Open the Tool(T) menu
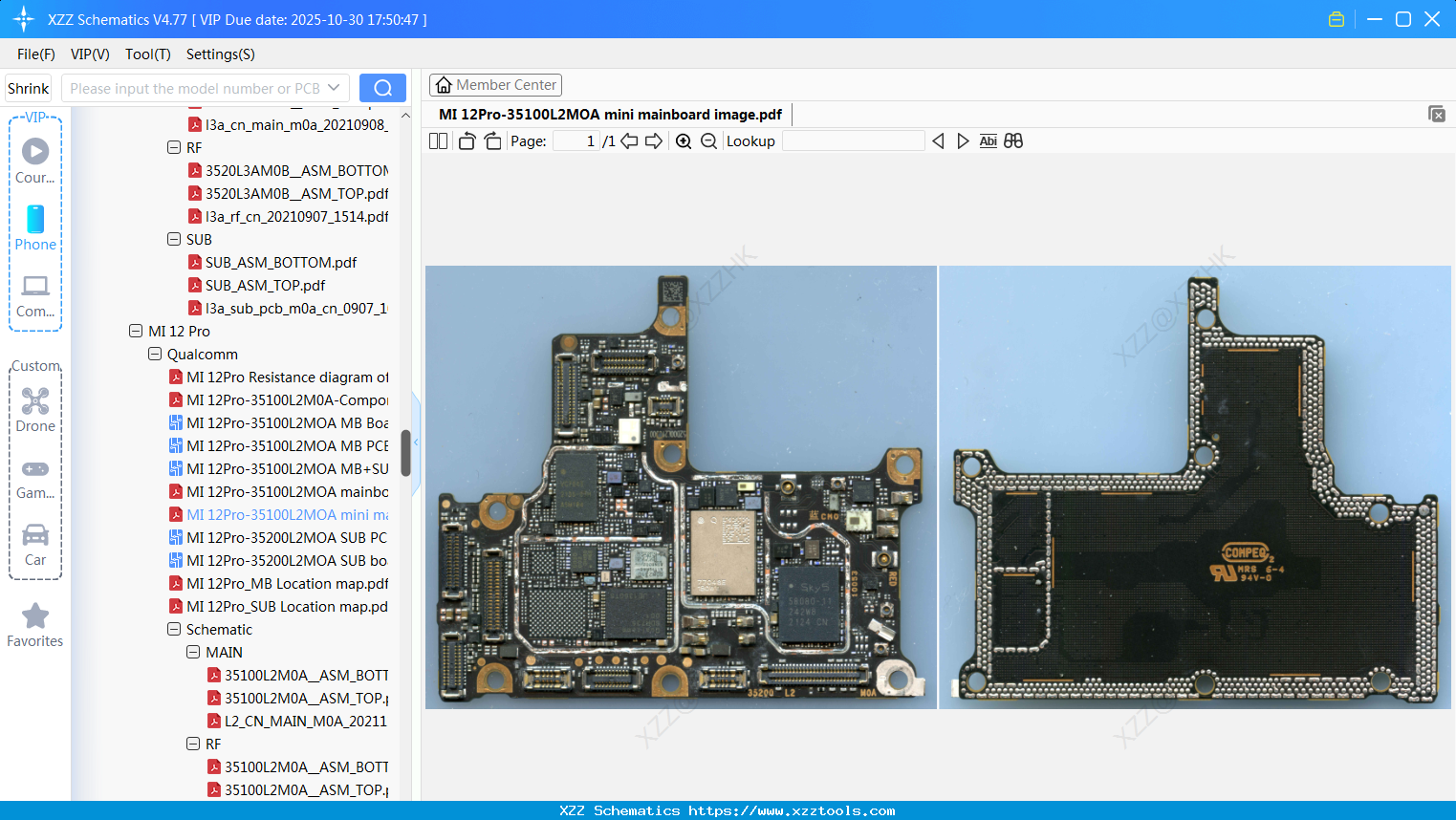The height and width of the screenshot is (820, 1456). pos(147,54)
